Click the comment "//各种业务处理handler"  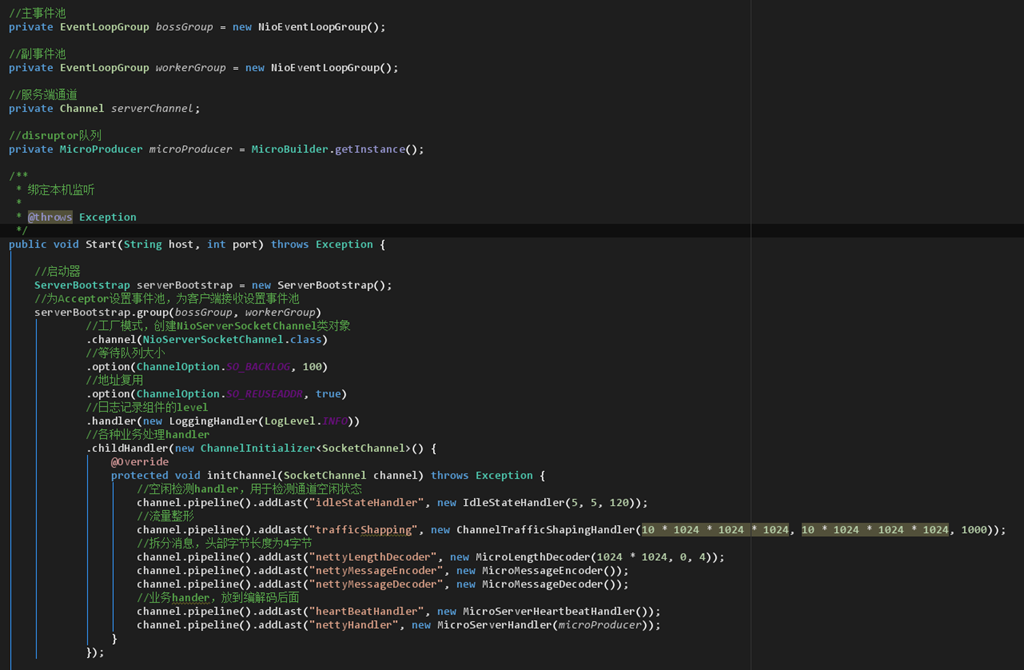[x=148, y=435]
